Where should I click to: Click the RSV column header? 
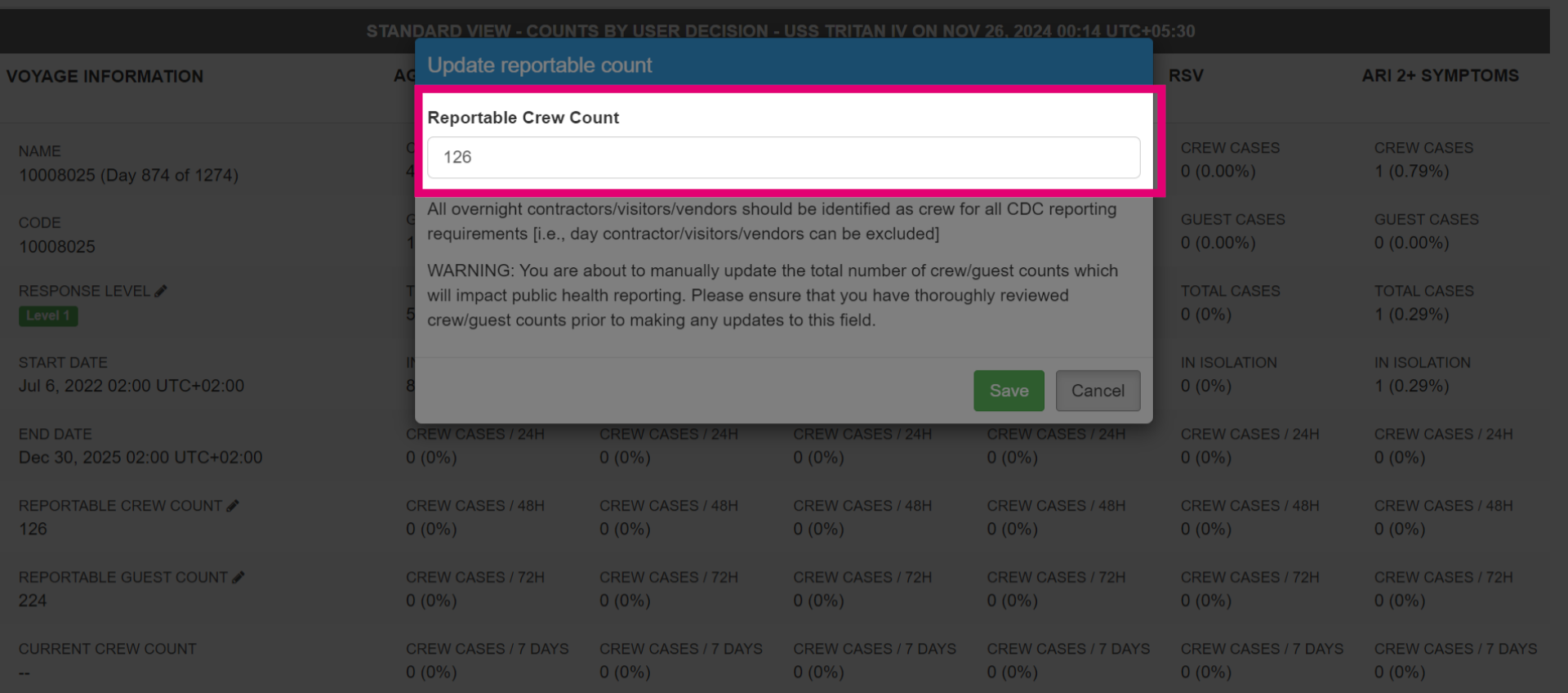[1186, 76]
